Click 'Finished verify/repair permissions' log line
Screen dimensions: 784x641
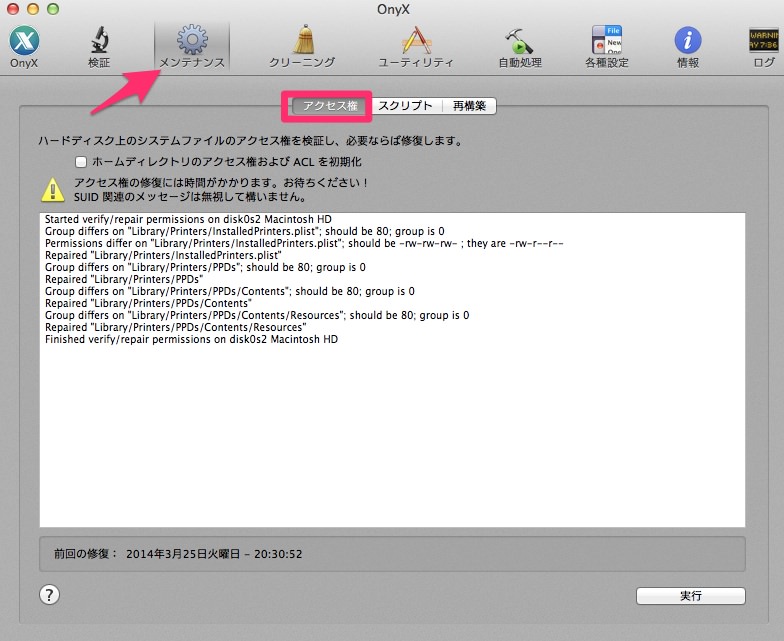[191, 339]
